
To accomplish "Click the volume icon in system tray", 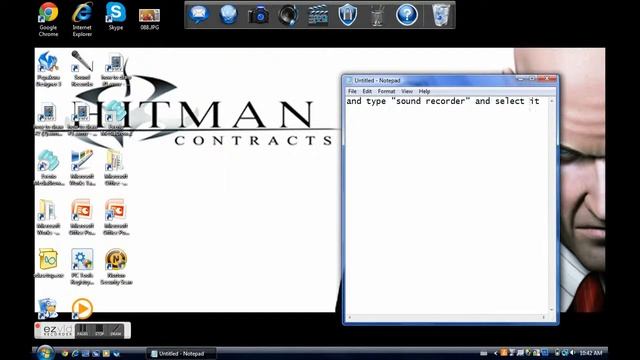I will click(x=572, y=353).
